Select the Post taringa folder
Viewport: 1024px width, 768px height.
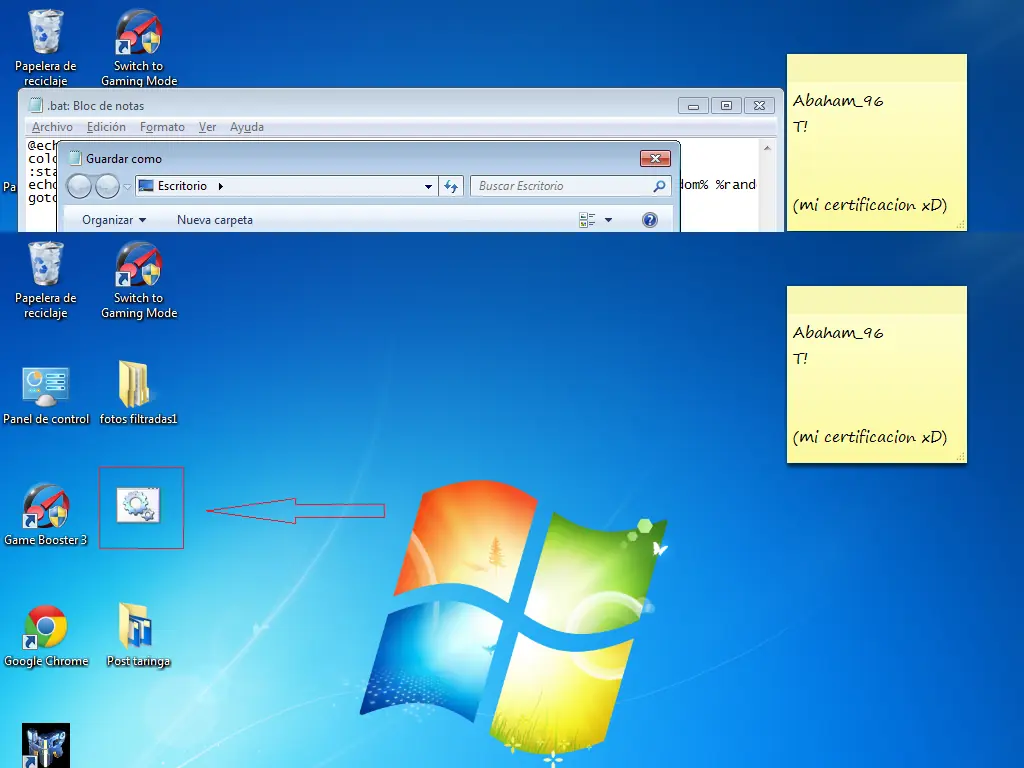coord(138,635)
